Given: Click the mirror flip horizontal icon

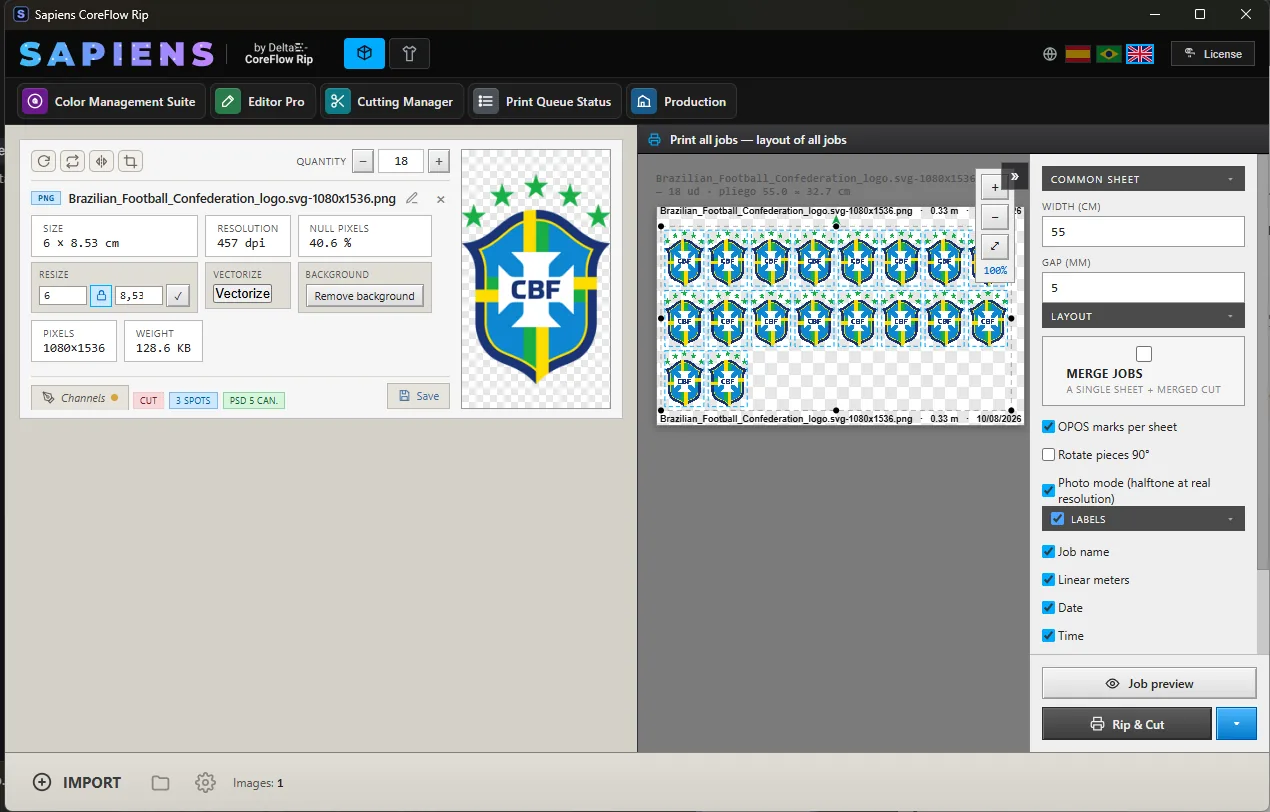Looking at the screenshot, I should click(101, 161).
